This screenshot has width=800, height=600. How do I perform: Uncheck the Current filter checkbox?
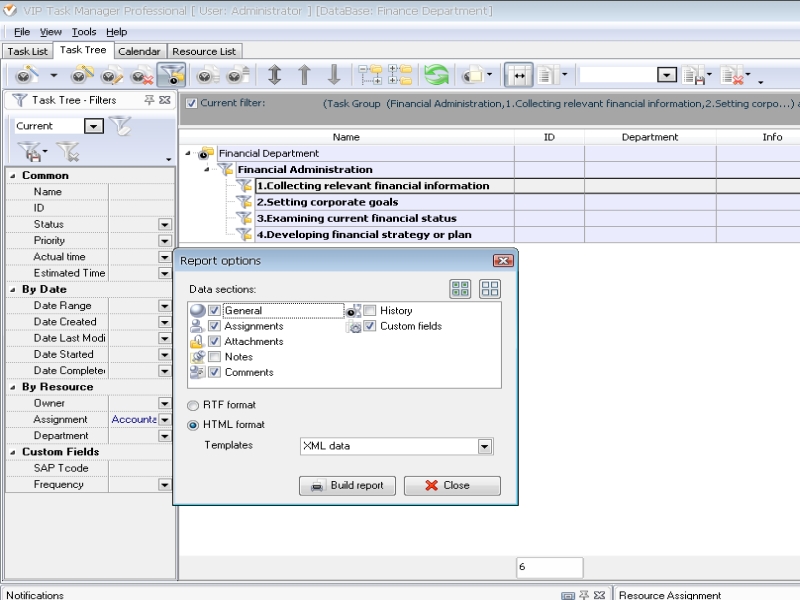click(x=192, y=103)
